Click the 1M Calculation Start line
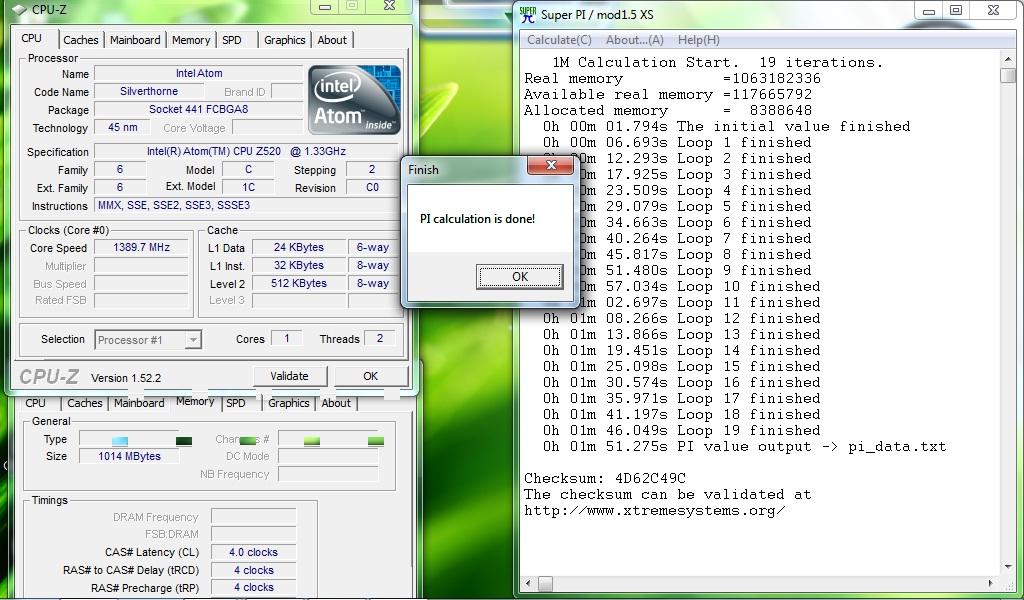1024x600 pixels. (717, 63)
